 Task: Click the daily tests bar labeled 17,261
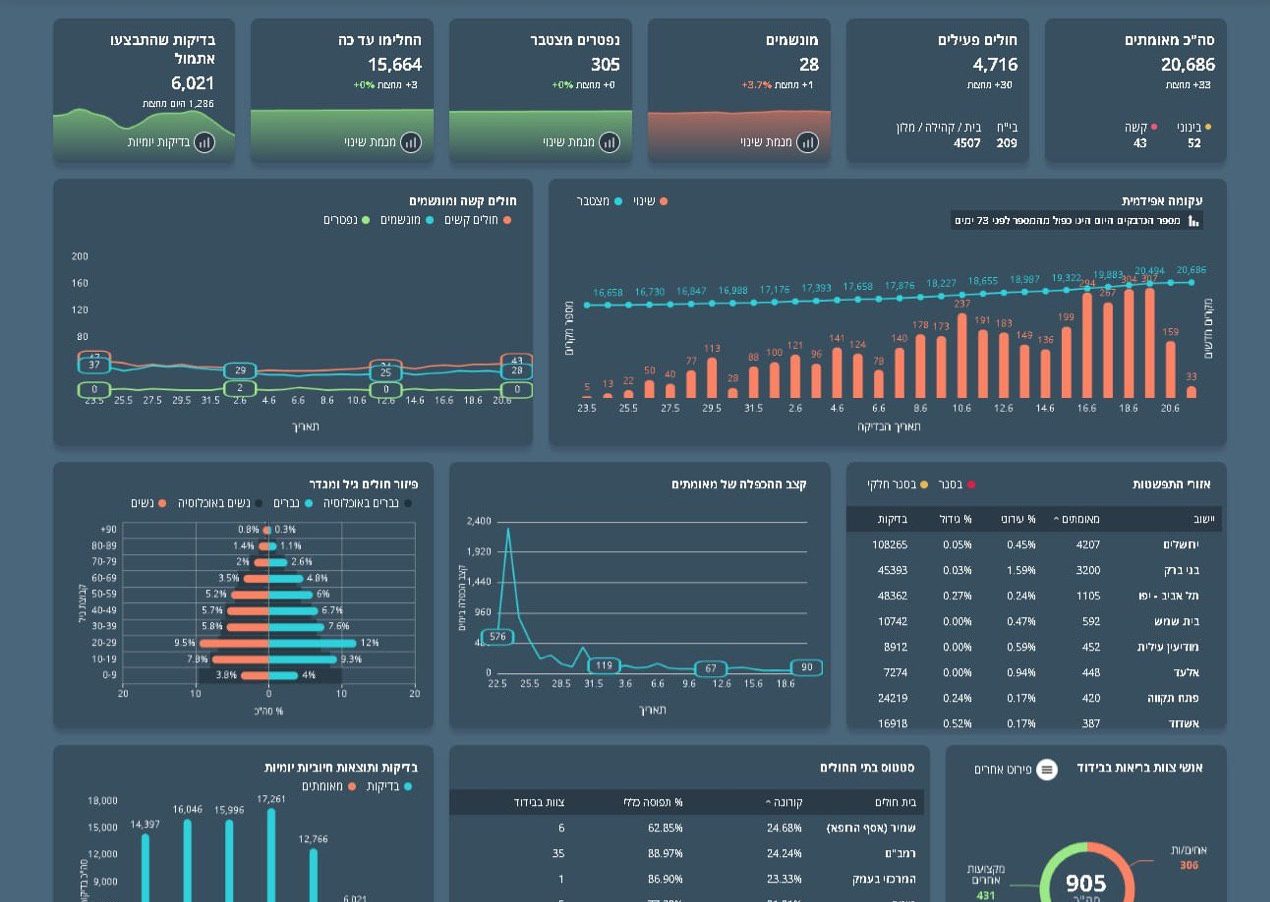271,855
